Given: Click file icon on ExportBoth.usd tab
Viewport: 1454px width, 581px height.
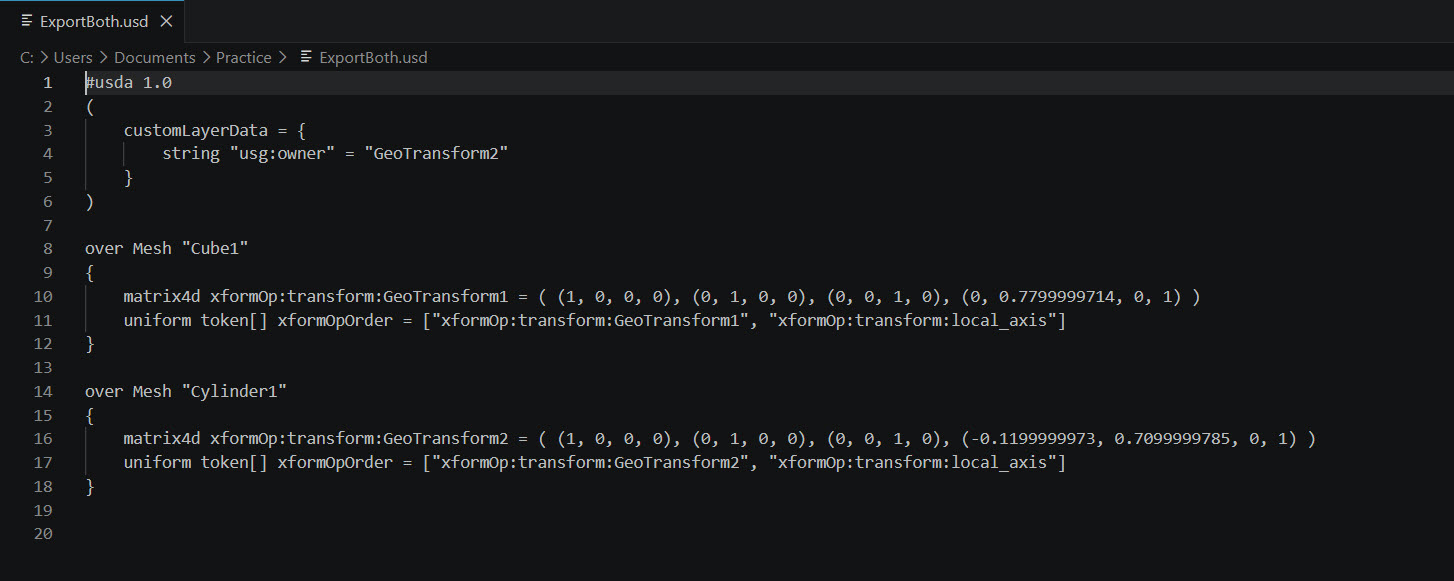Looking at the screenshot, I should (x=27, y=21).
